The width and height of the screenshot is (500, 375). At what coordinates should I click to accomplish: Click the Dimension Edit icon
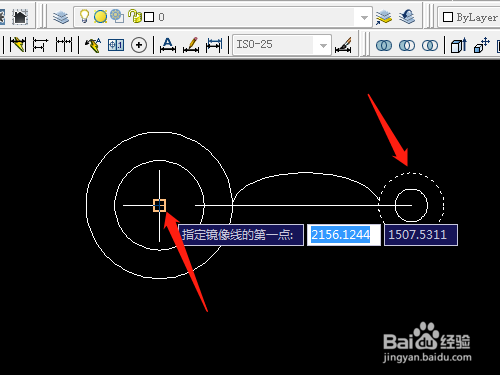[x=168, y=45]
